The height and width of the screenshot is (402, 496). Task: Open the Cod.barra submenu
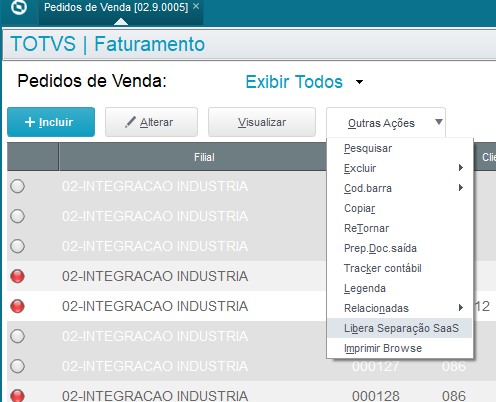pos(399,188)
